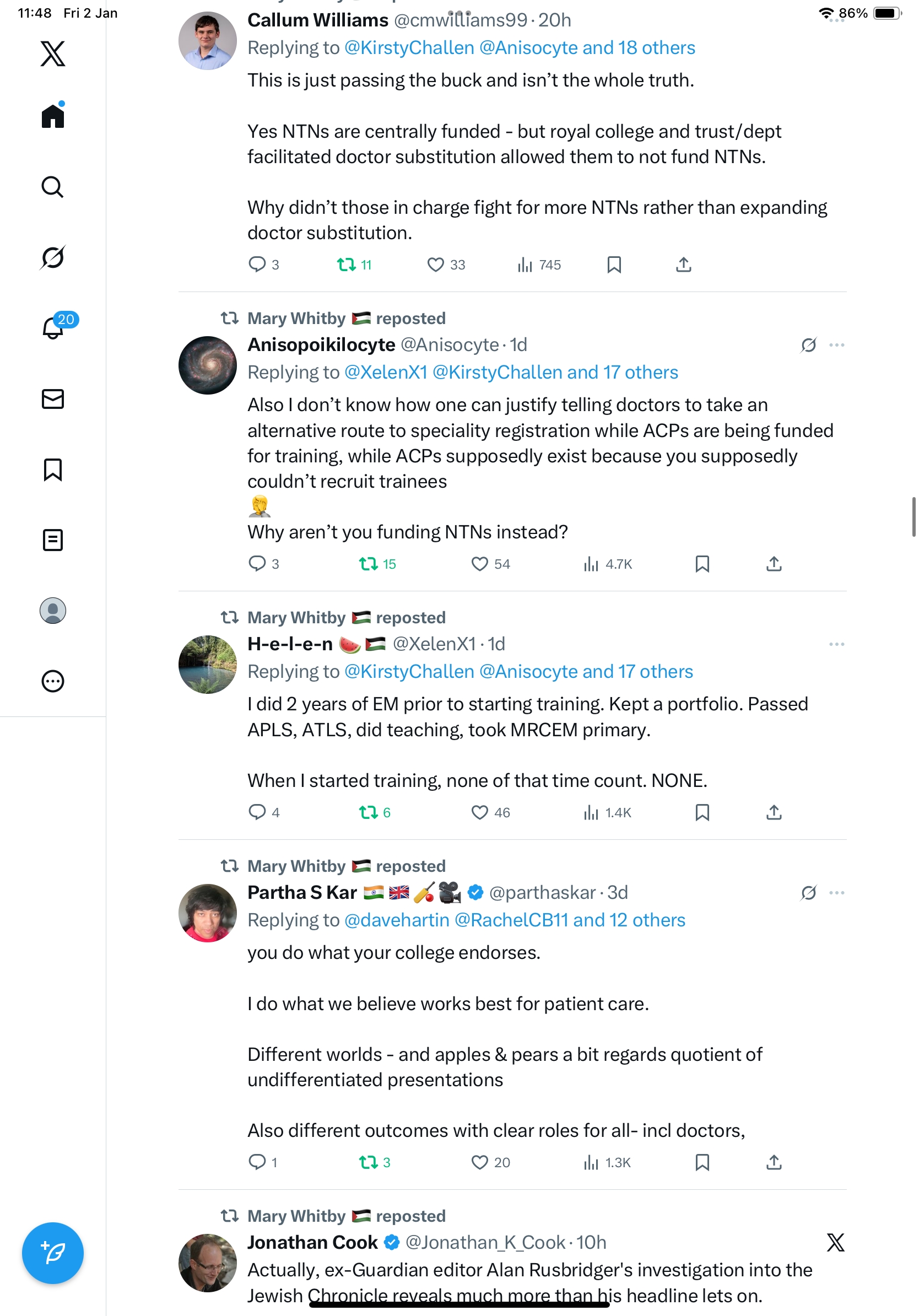This screenshot has width=919, height=1316.
Task: Share Callum Williams' post
Action: (x=684, y=265)
